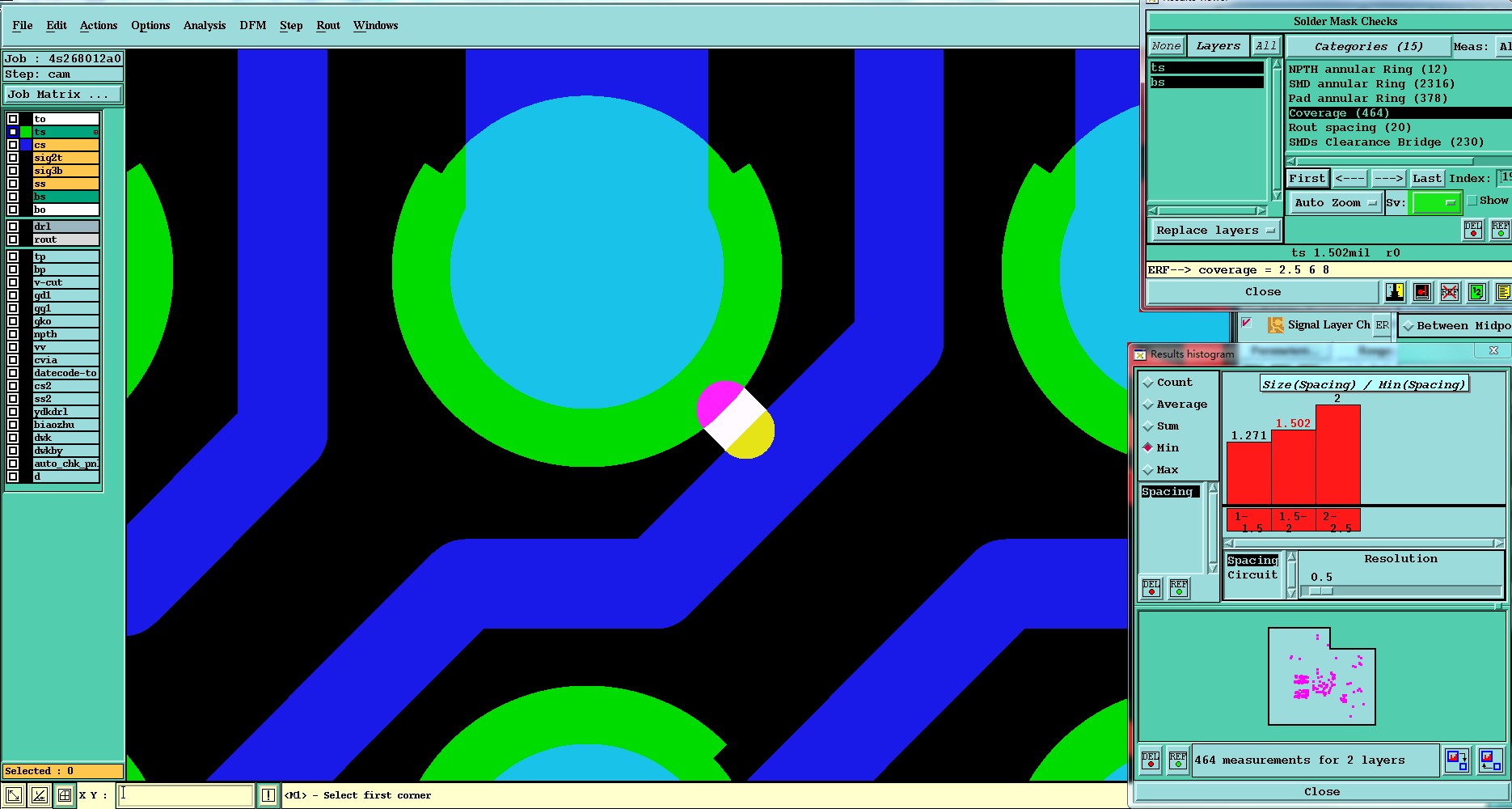The width and height of the screenshot is (1512, 809).
Task: Click the green color swatch of layer ts
Action: [27, 132]
